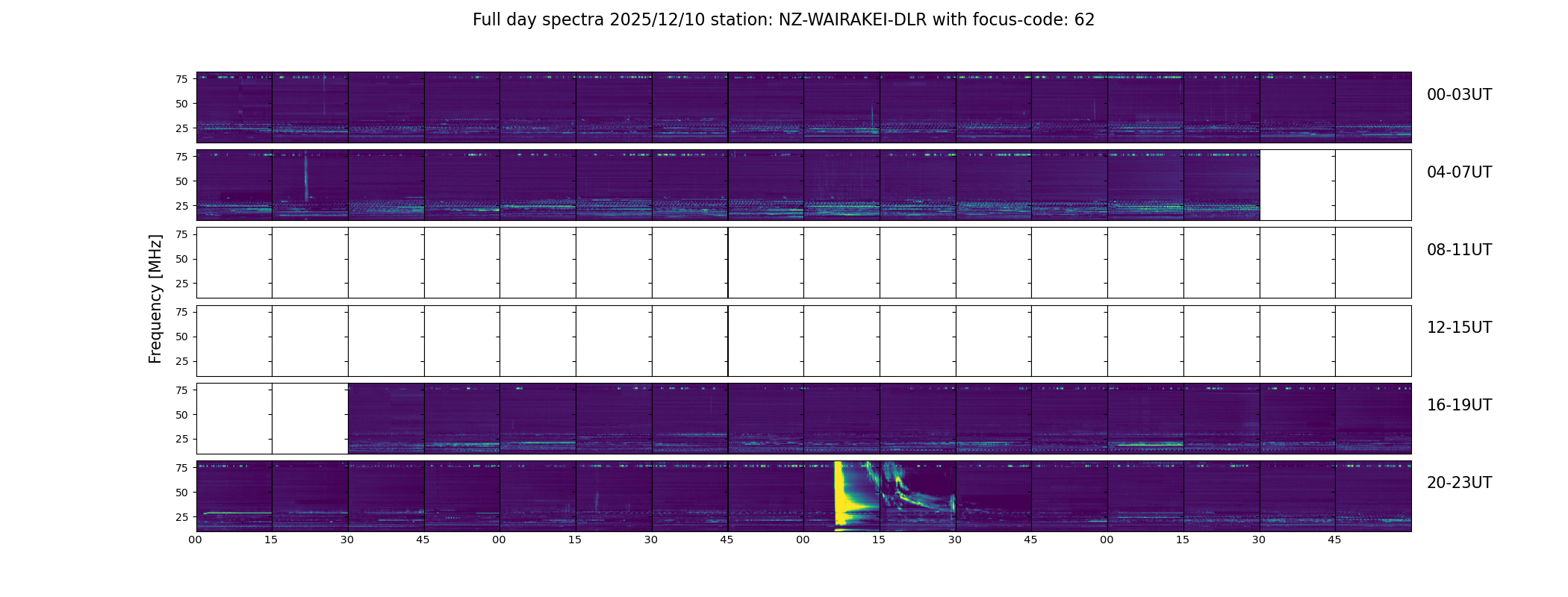Viewport: 1568px width, 597px height.
Task: Click the first data panel in the 16-19UT row
Action: (x=386, y=418)
